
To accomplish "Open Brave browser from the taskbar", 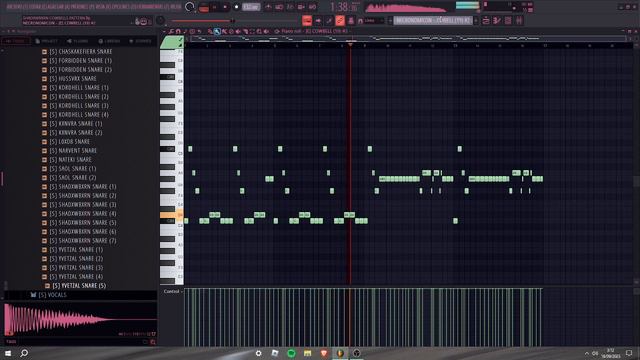I will [x=324, y=353].
